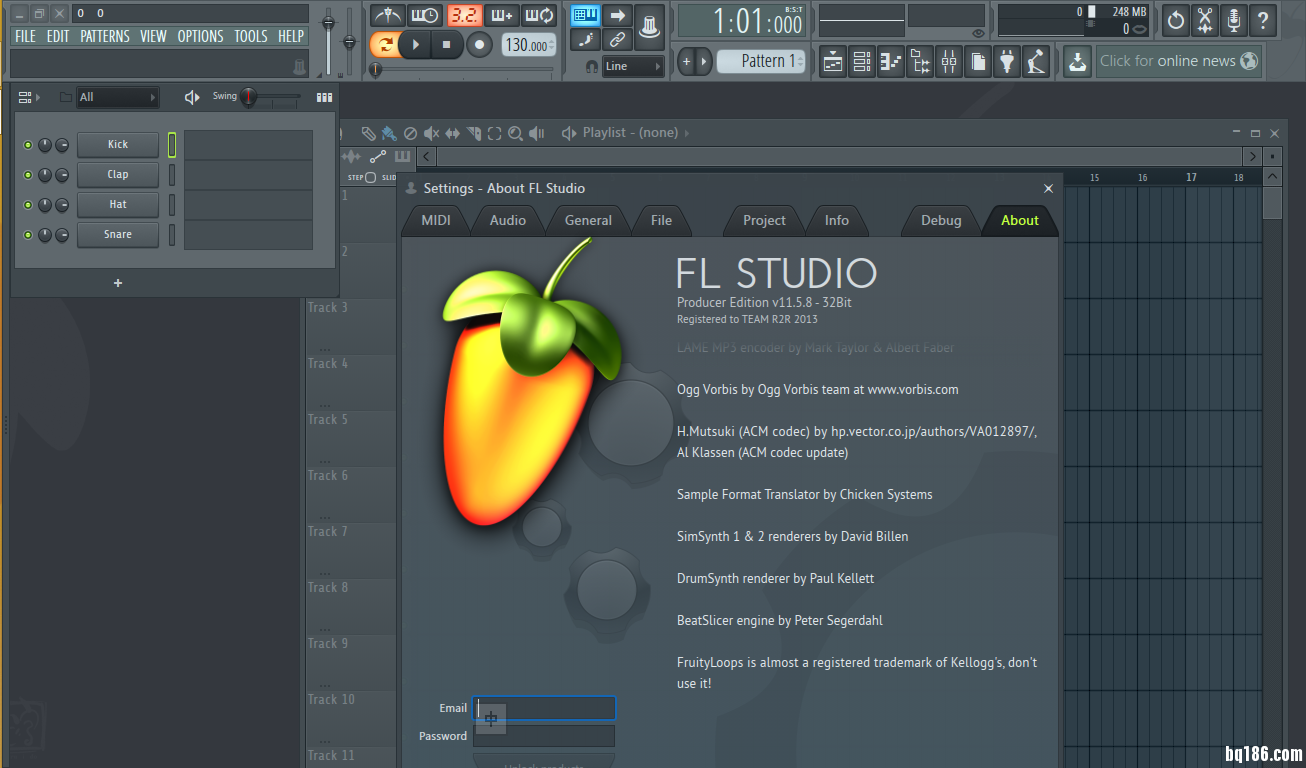
Task: Select the Playlist delete tool
Action: tap(410, 133)
